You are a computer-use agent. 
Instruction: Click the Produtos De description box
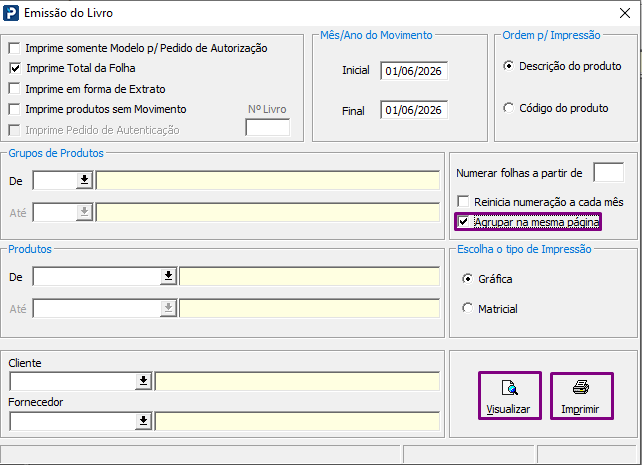click(310, 276)
